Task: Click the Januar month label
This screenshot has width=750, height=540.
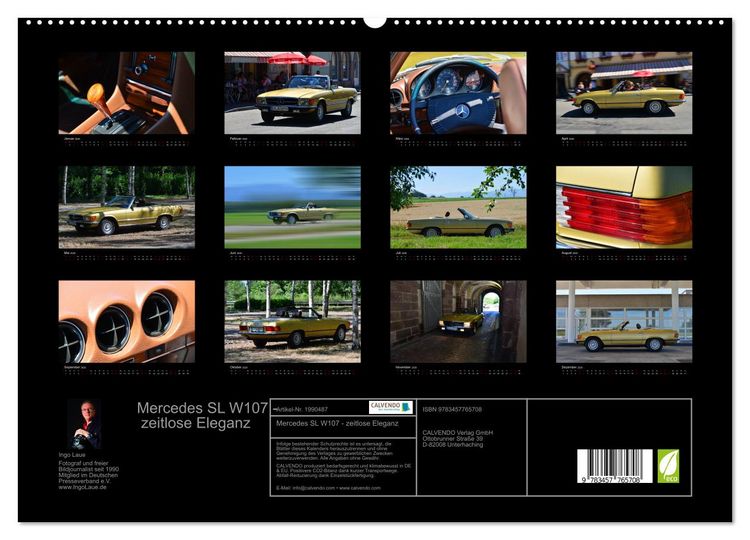Action: click(72, 139)
